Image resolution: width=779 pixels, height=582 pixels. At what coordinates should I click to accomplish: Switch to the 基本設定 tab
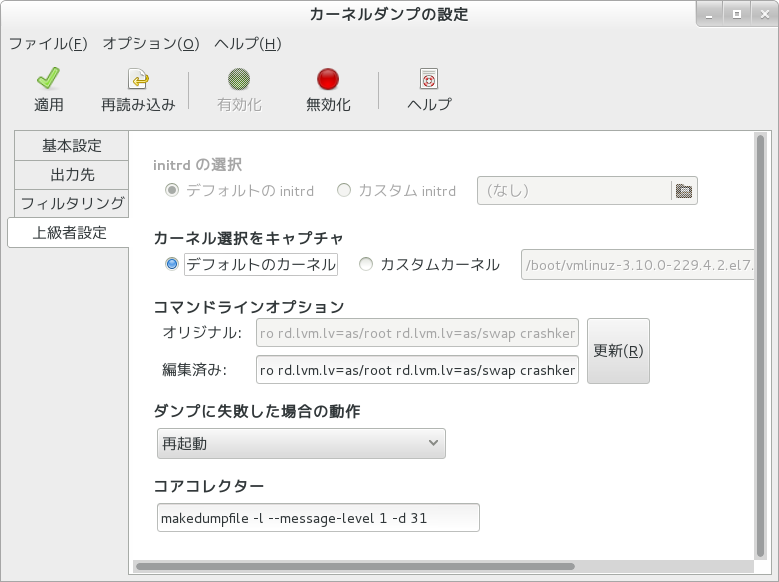pyautogui.click(x=71, y=146)
